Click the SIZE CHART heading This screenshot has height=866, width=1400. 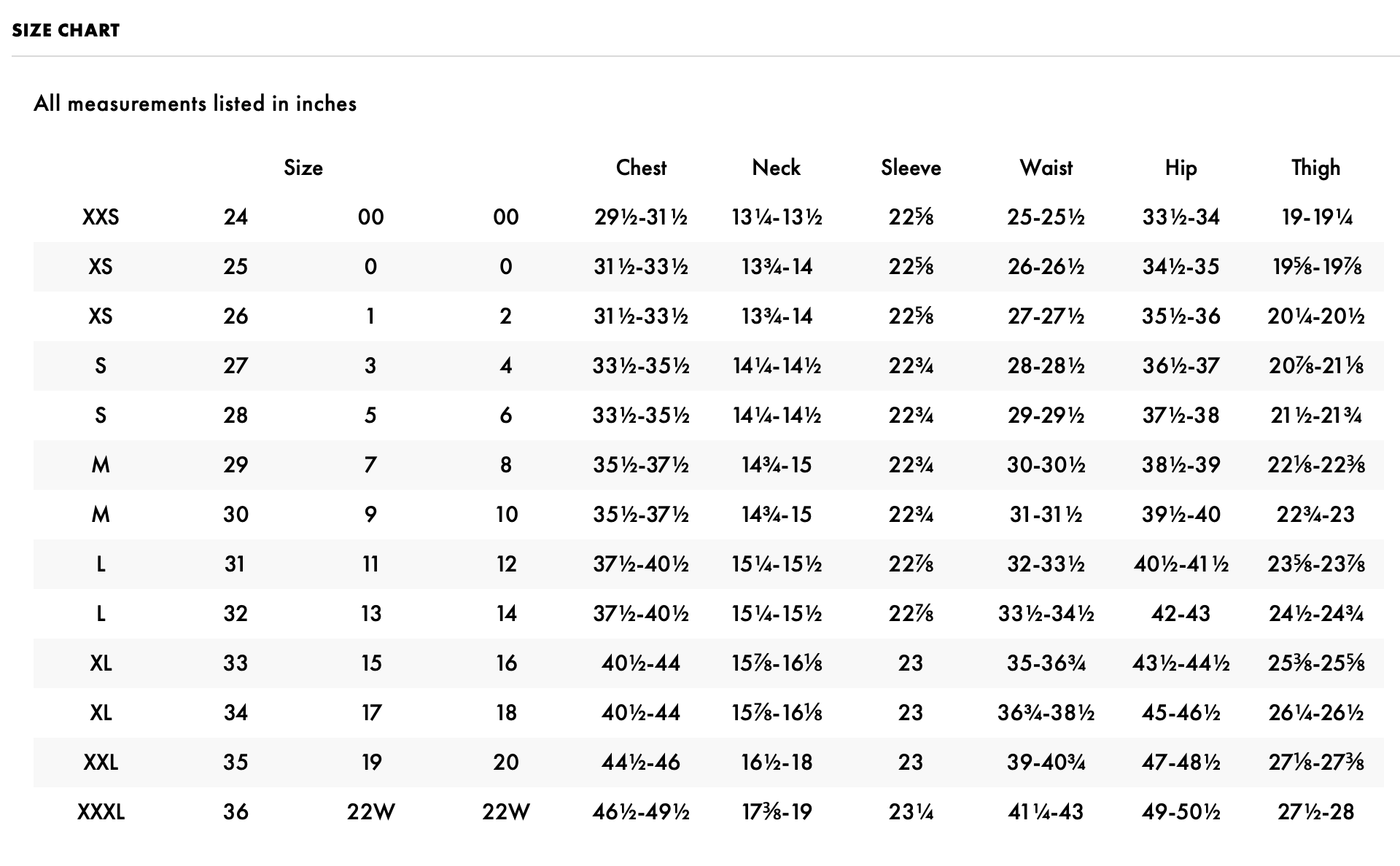point(66,31)
